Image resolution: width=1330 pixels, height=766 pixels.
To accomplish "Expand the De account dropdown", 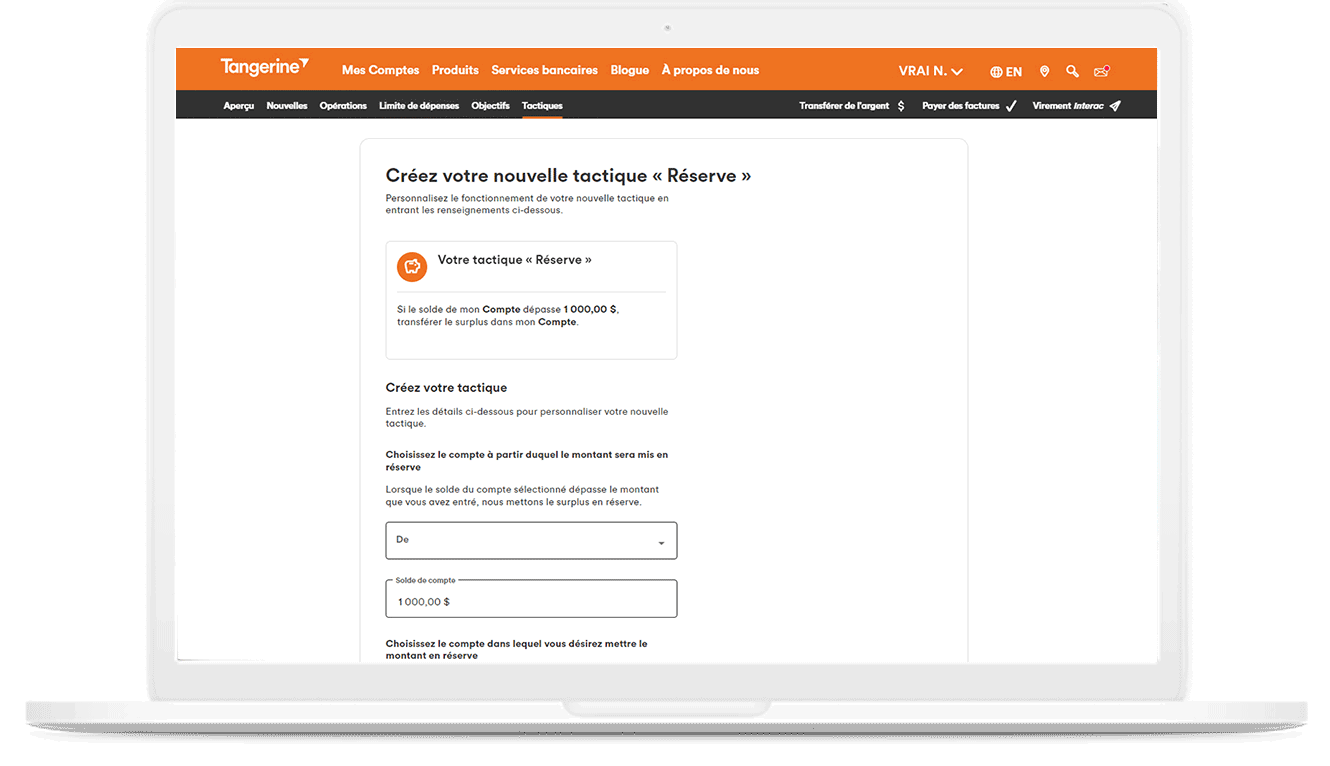I will pos(531,540).
